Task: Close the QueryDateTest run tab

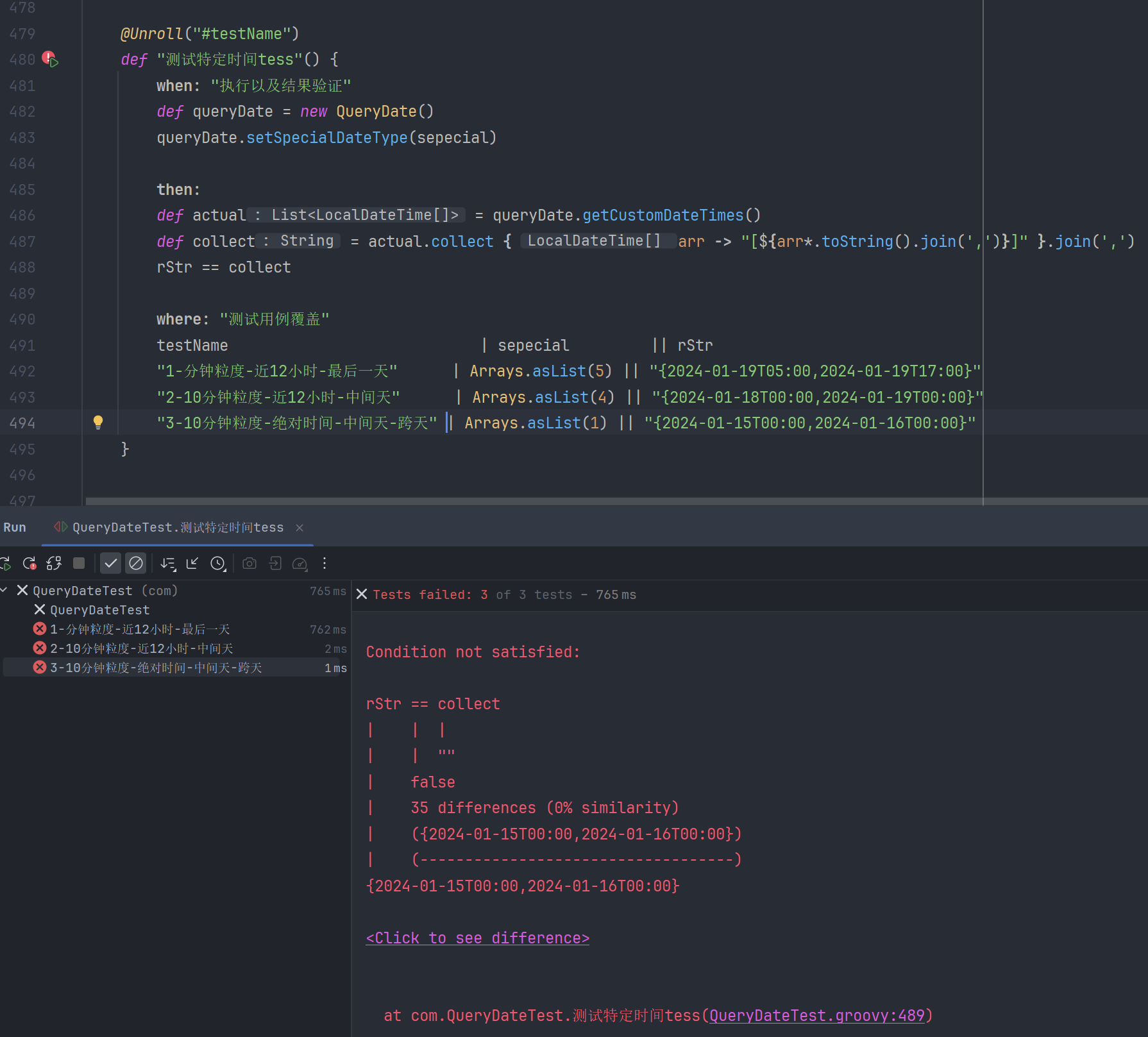Action: coord(300,528)
